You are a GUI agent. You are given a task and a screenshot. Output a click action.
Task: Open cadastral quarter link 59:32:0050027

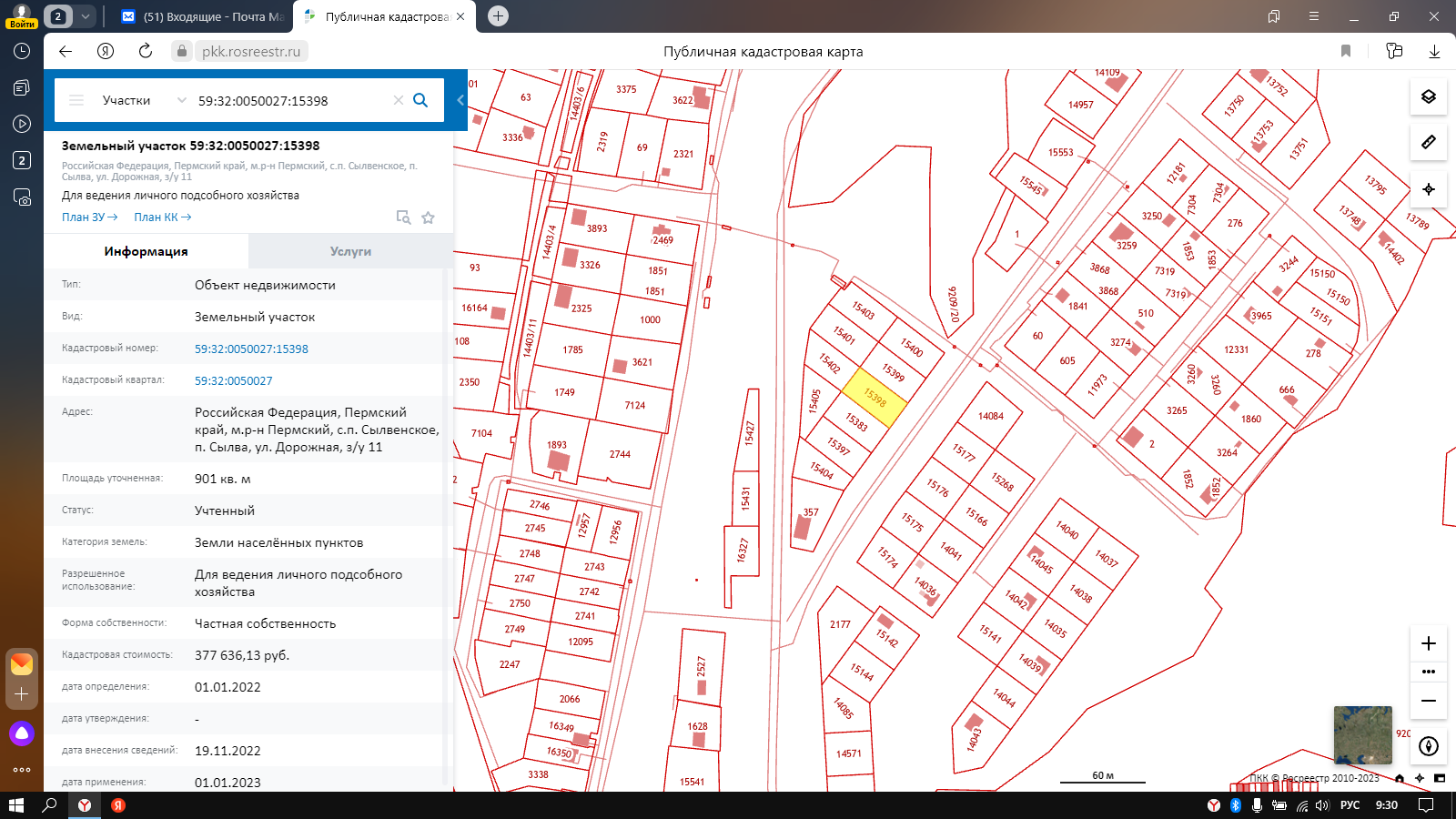click(233, 380)
